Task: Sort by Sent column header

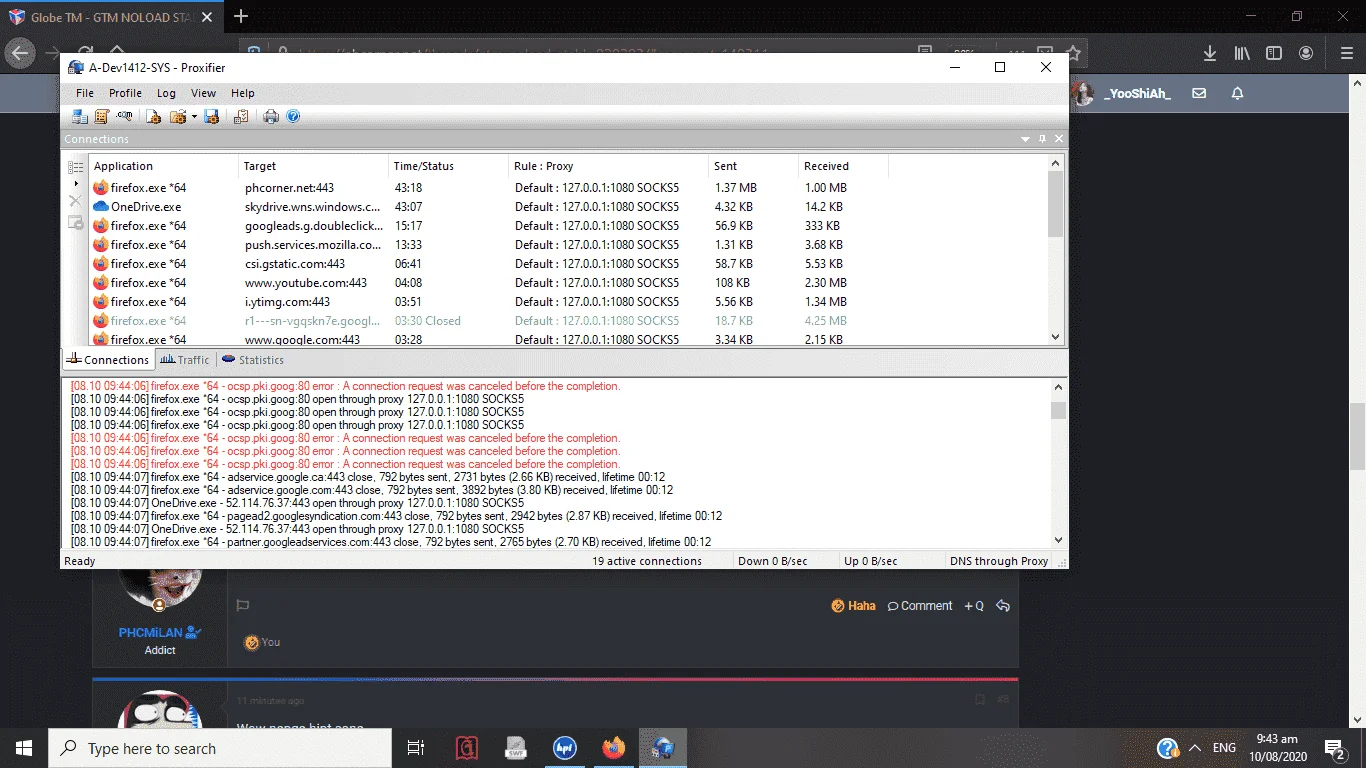Action: click(754, 166)
